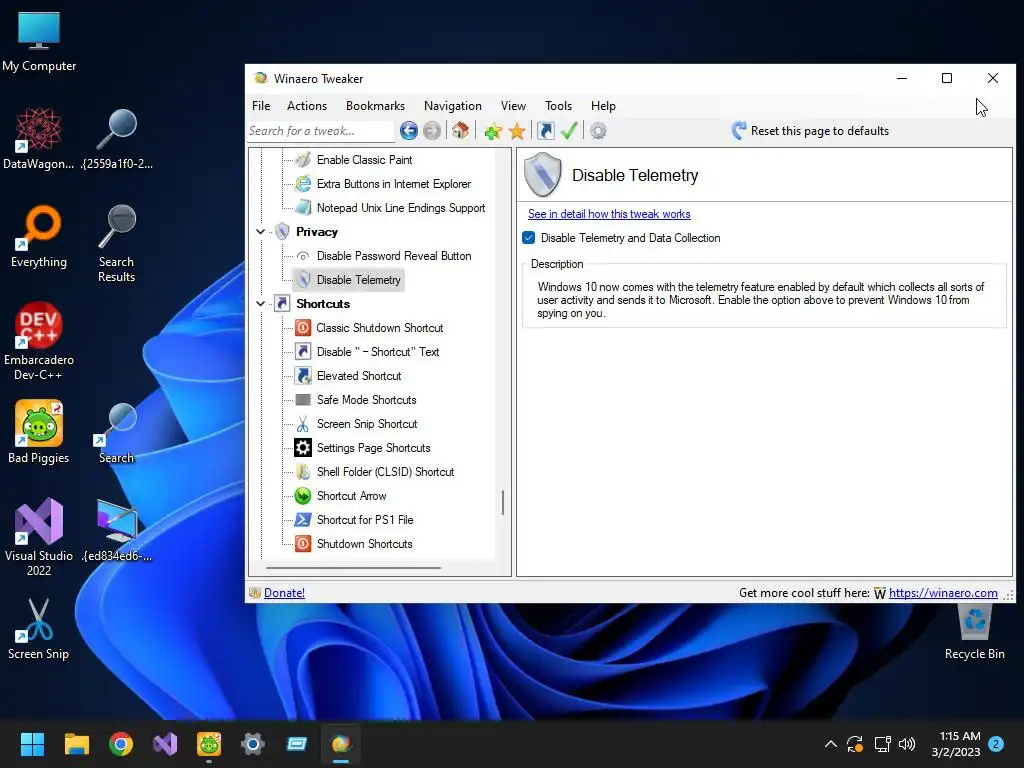Open File Explorer from the taskbar
This screenshot has width=1024, height=768.
tap(77, 744)
